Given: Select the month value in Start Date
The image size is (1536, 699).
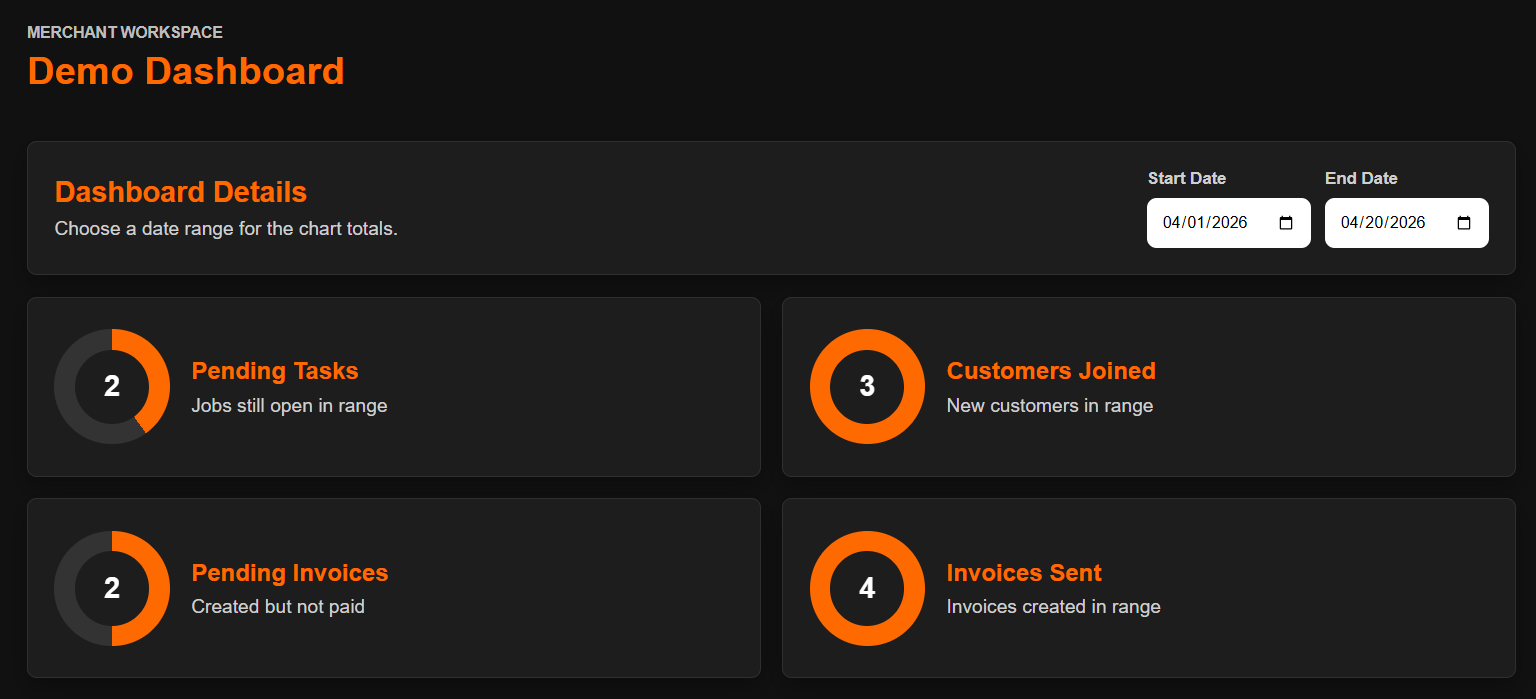Looking at the screenshot, I should (x=1174, y=223).
